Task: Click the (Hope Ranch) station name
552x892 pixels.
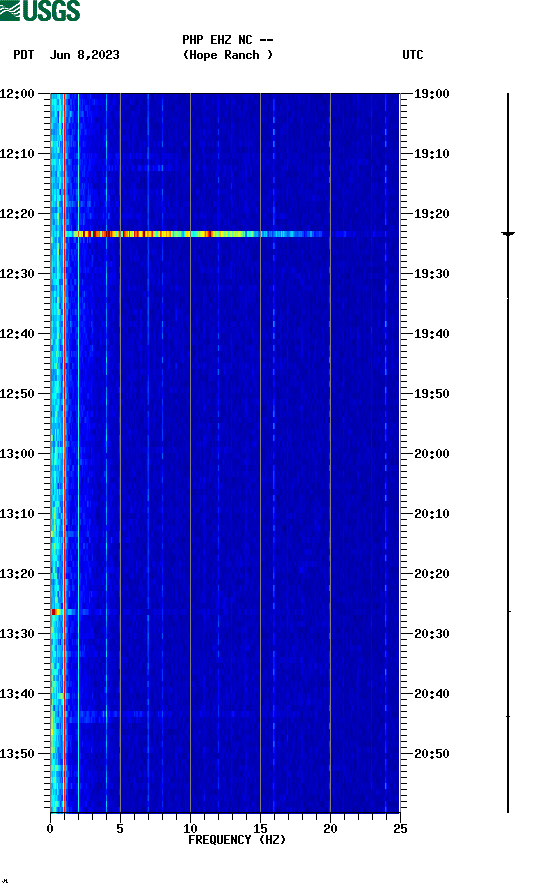Action: pos(228,55)
